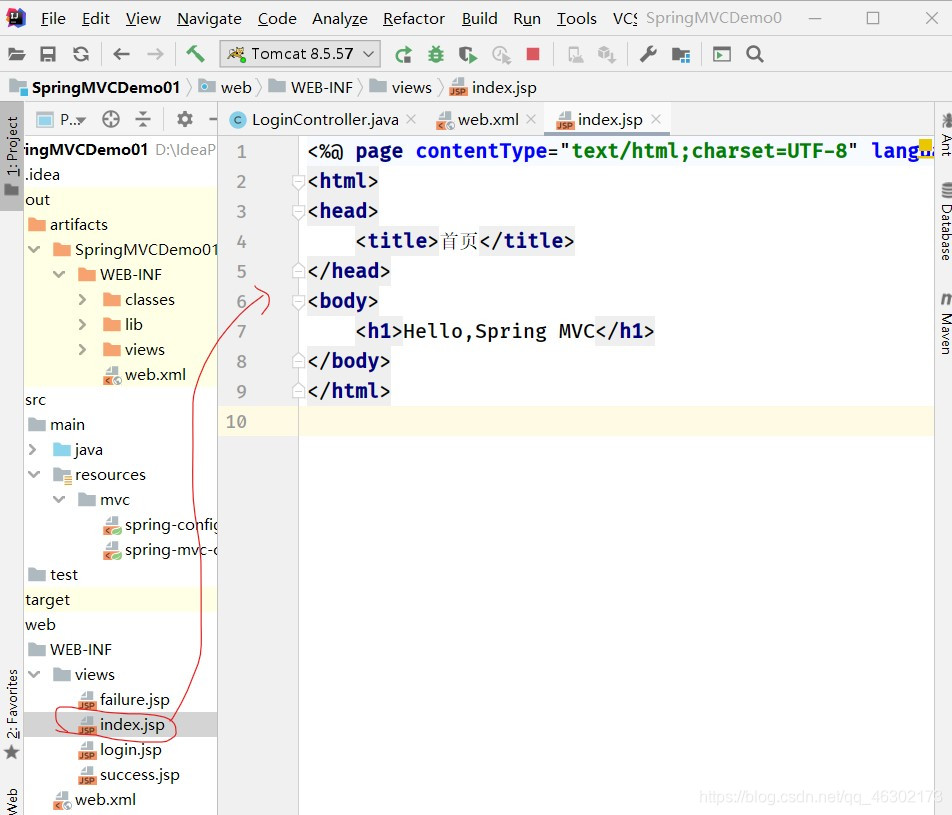The height and width of the screenshot is (815, 952).
Task: Close the web.xml editor tab
Action: point(531,119)
